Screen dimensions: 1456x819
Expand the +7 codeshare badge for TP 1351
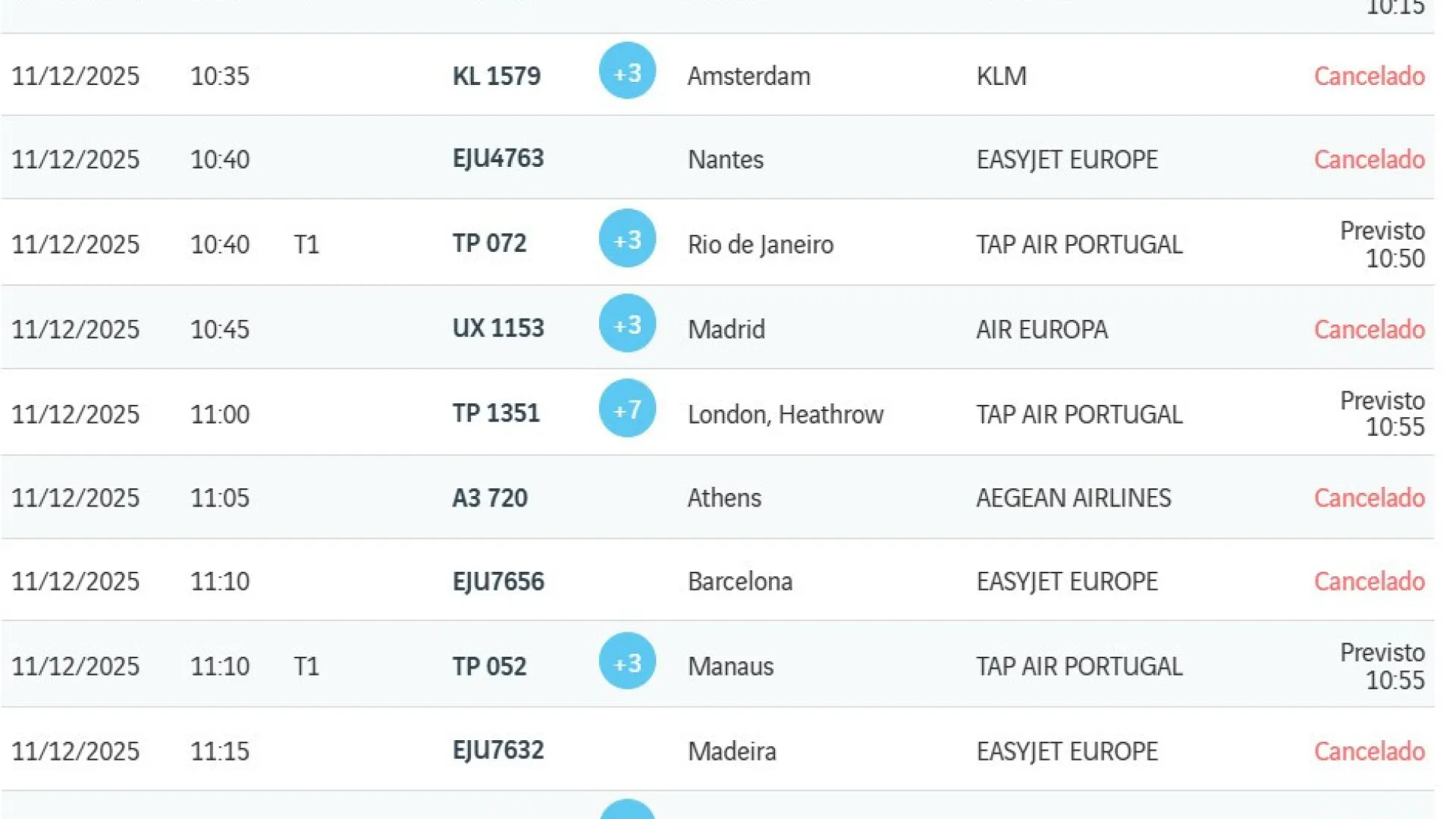point(627,409)
